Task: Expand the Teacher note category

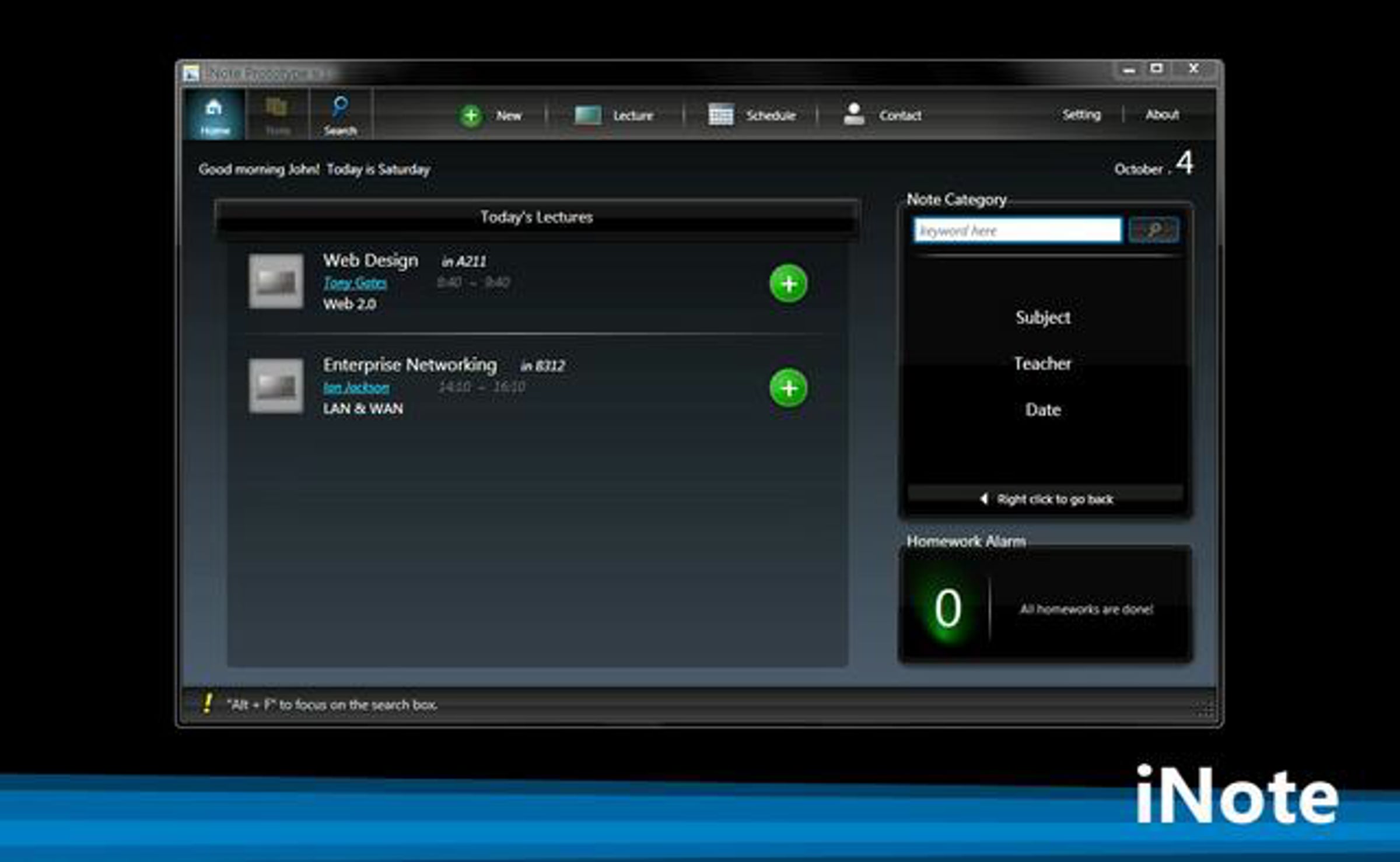Action: point(1043,364)
